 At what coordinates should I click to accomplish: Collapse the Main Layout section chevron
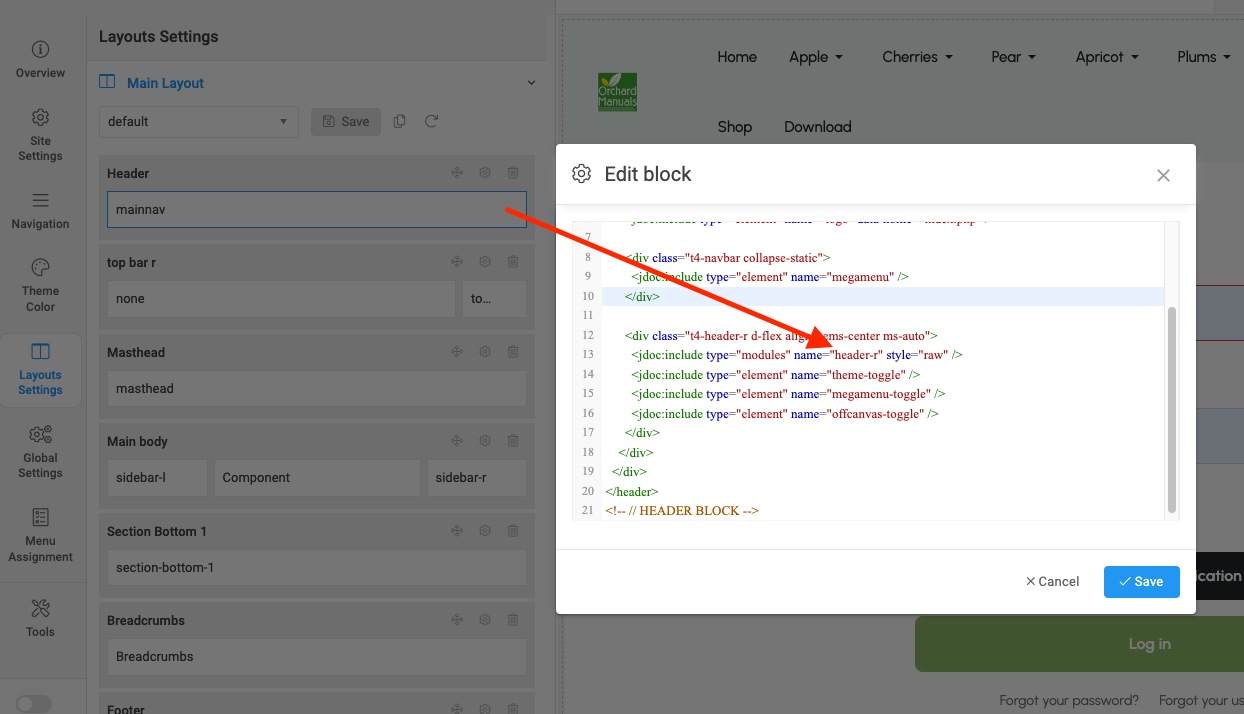click(x=531, y=83)
